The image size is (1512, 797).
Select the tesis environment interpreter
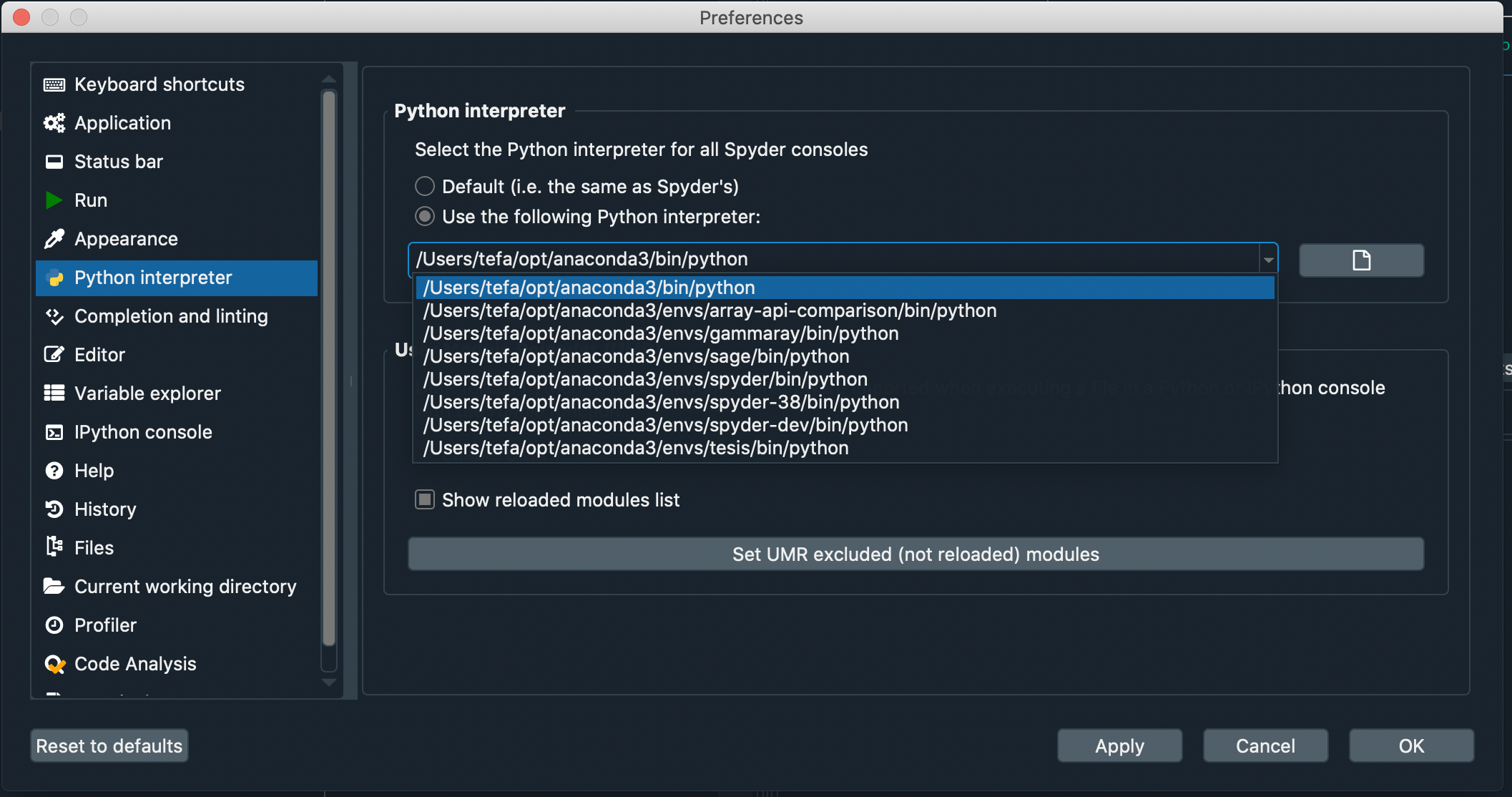634,447
